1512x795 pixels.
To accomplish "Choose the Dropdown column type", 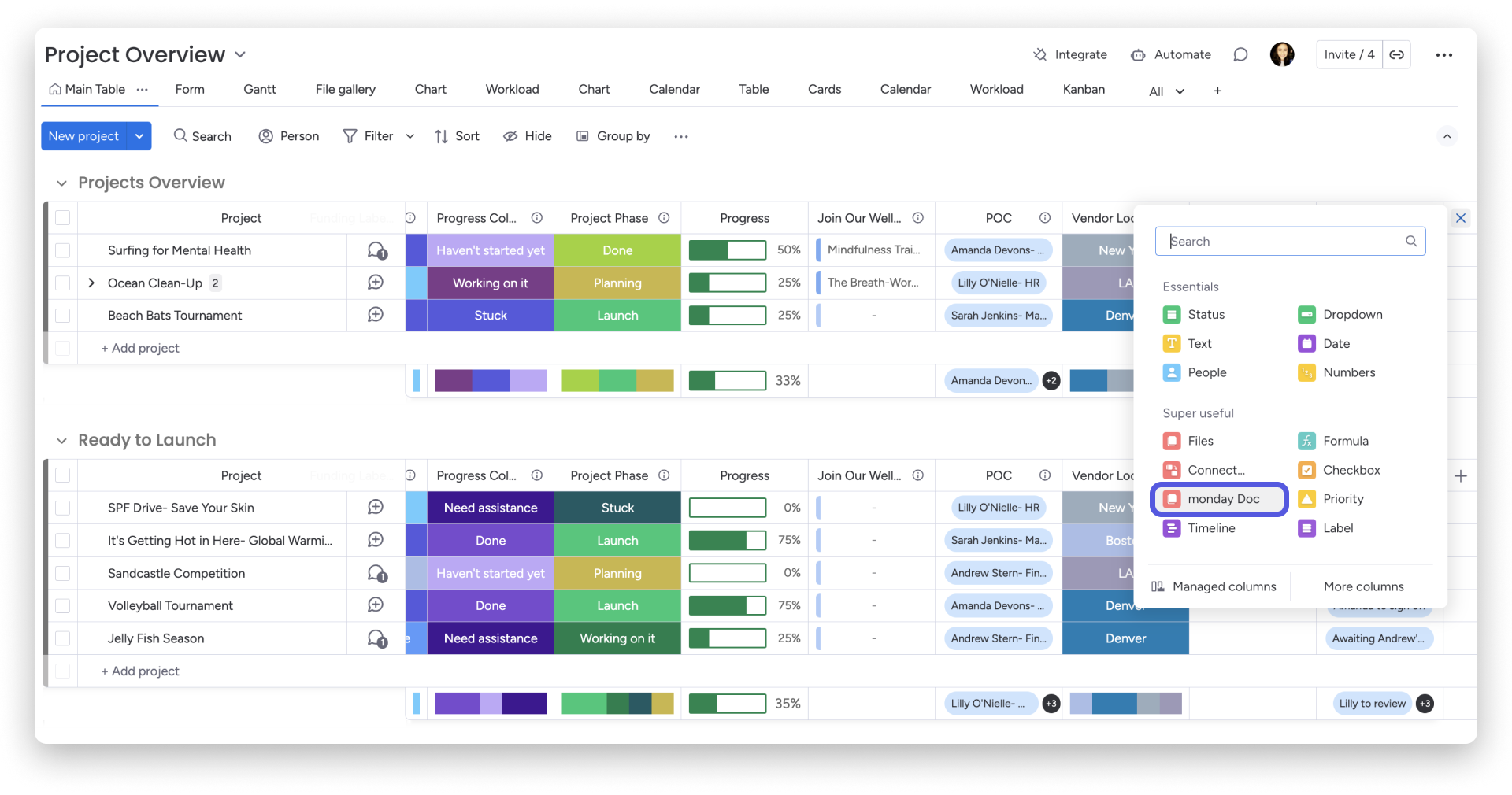I will (x=1340, y=314).
